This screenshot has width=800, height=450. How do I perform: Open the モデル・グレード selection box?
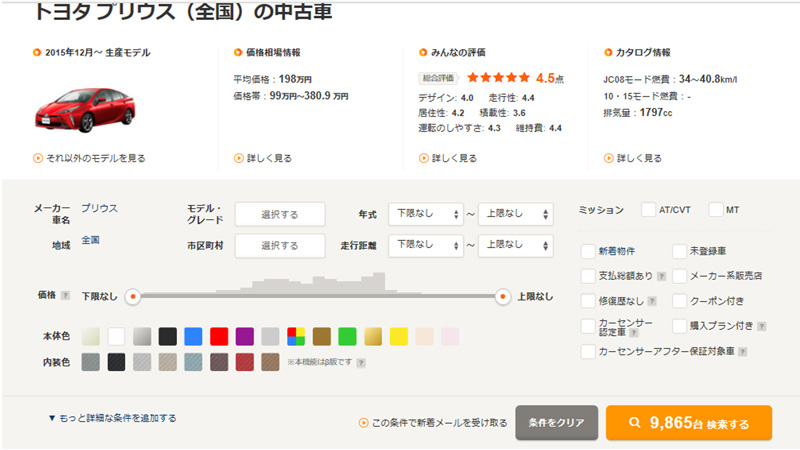(x=280, y=214)
